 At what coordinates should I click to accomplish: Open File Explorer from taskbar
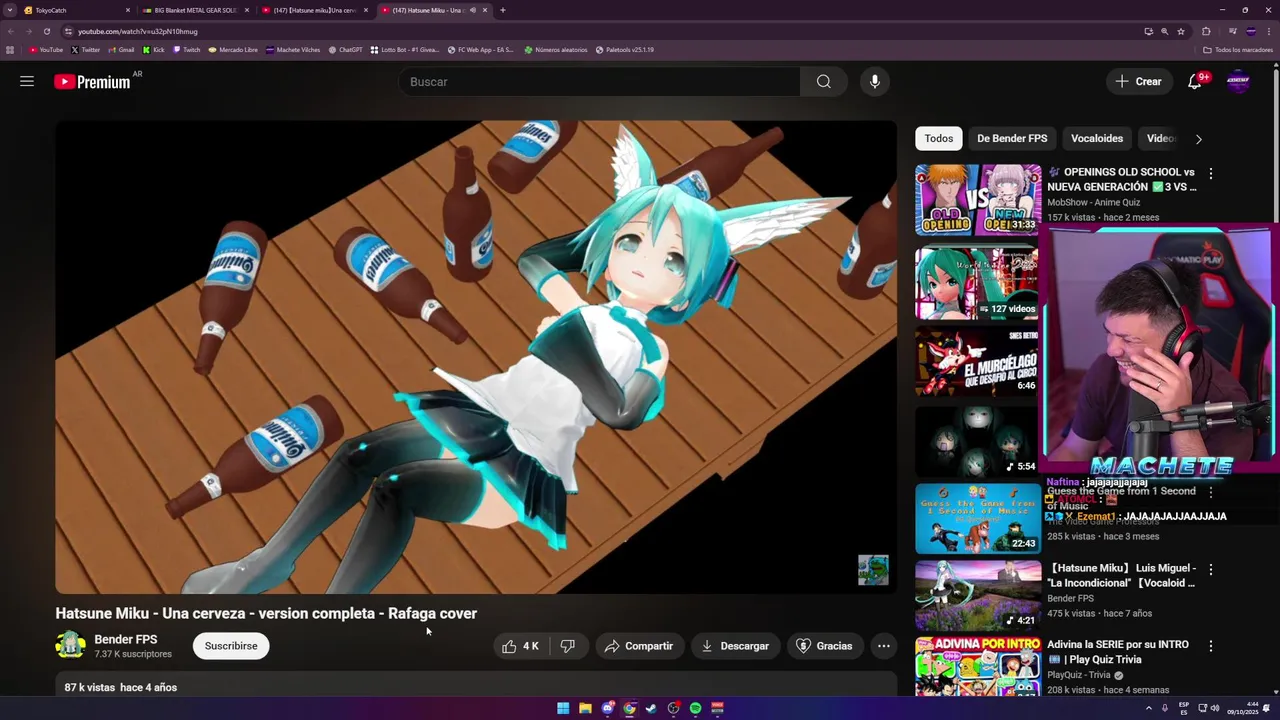coord(585,708)
